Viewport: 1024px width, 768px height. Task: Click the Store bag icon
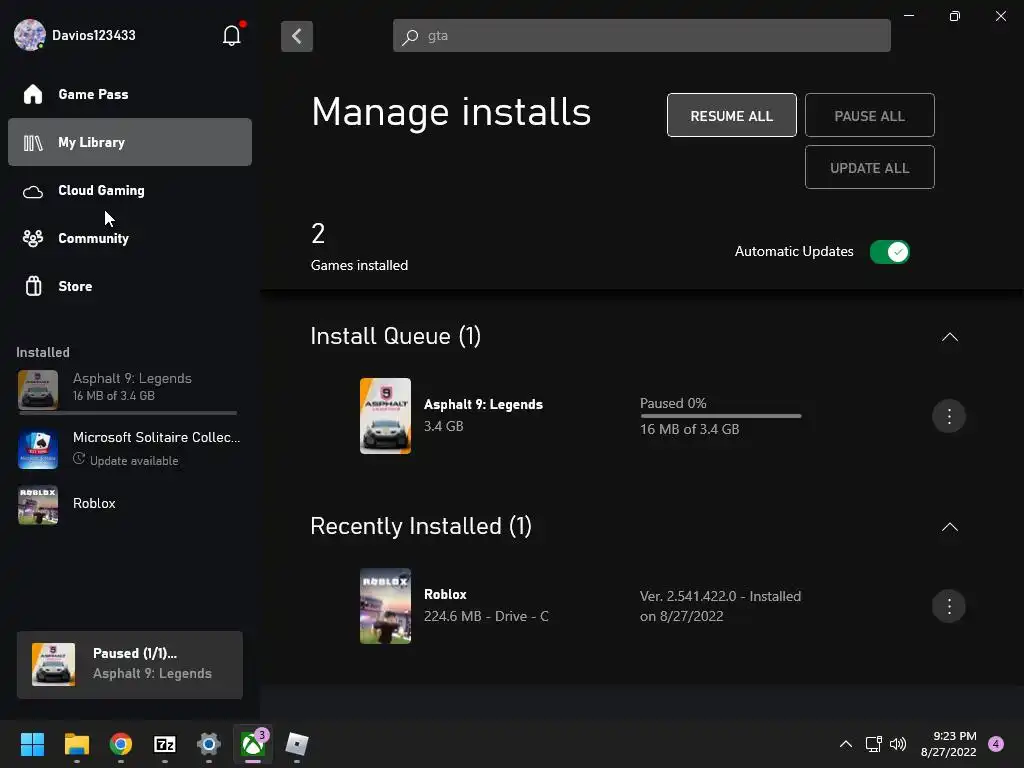pos(33,286)
